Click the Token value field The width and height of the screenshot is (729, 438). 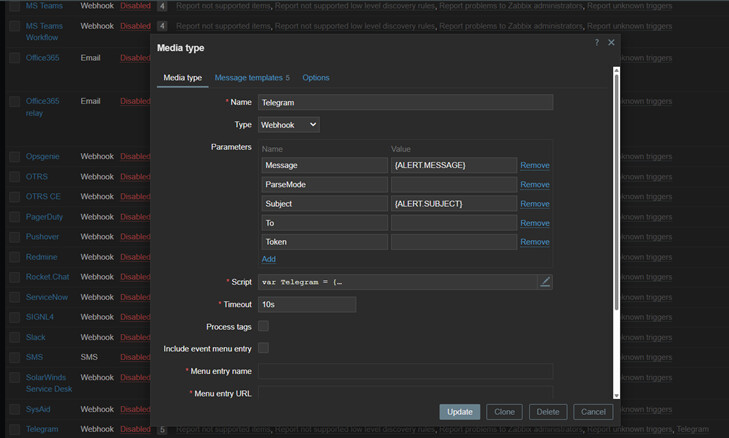(454, 242)
